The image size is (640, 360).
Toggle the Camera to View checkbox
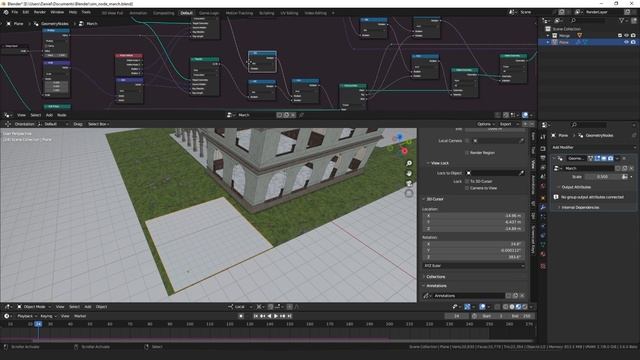coord(467,188)
